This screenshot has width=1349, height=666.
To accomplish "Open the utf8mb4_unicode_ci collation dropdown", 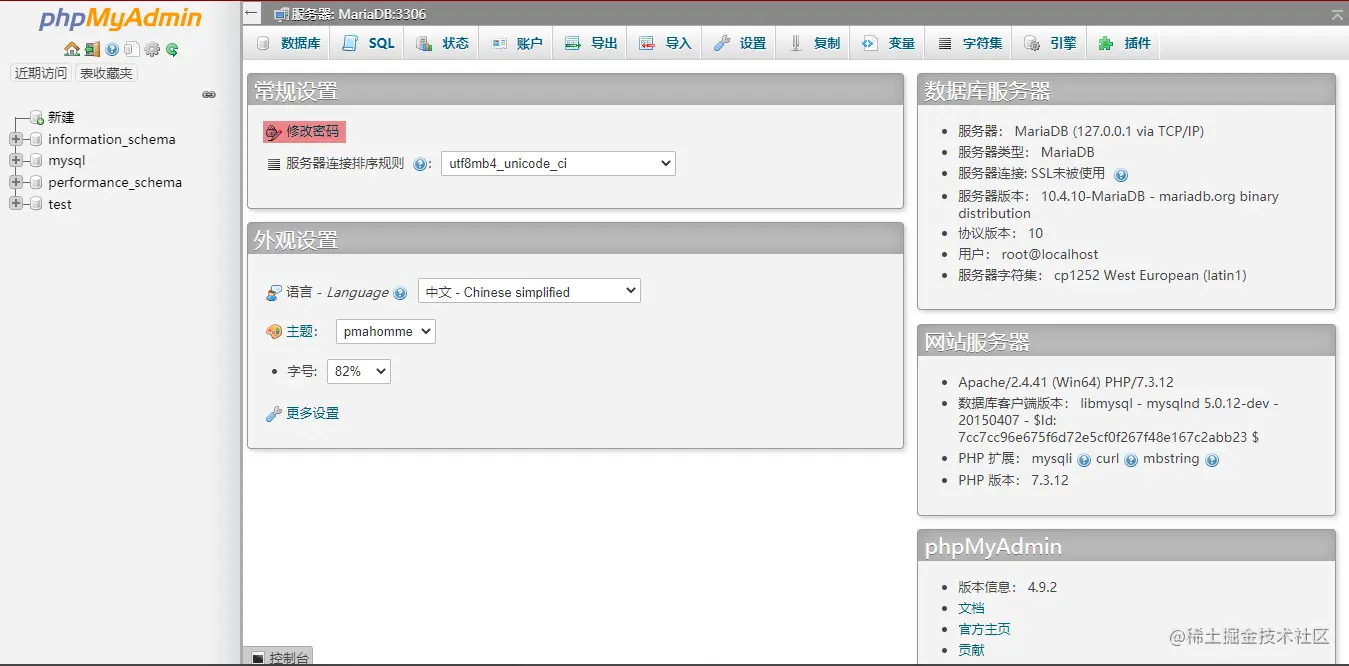I will pos(558,163).
